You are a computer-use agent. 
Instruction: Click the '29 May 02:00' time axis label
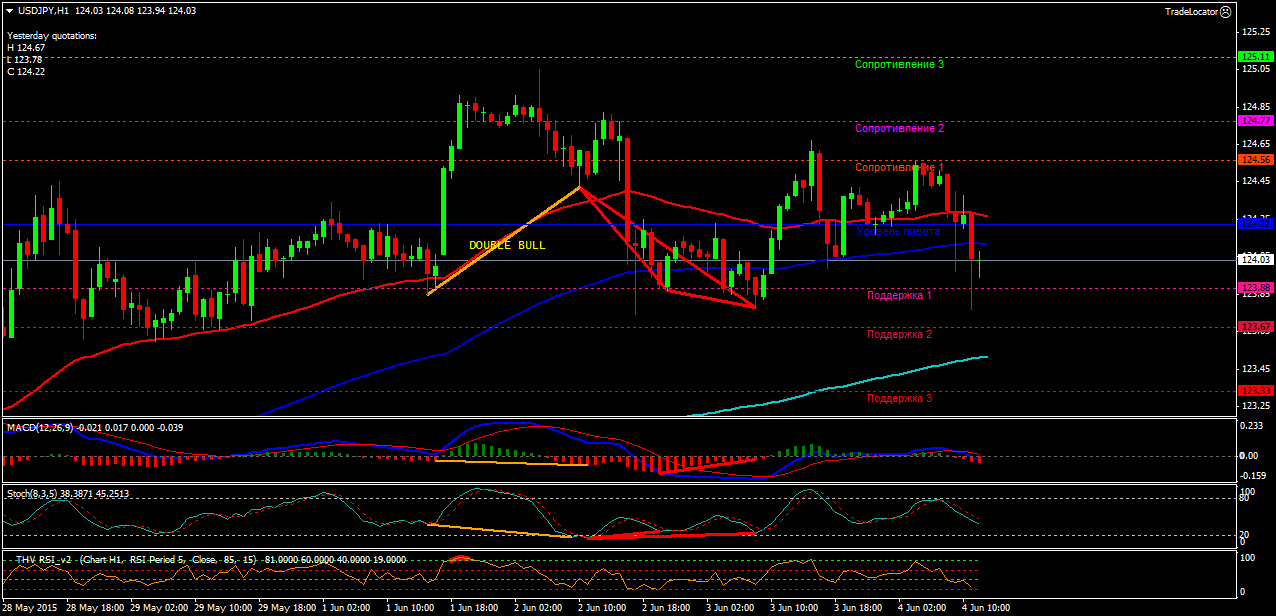160,608
